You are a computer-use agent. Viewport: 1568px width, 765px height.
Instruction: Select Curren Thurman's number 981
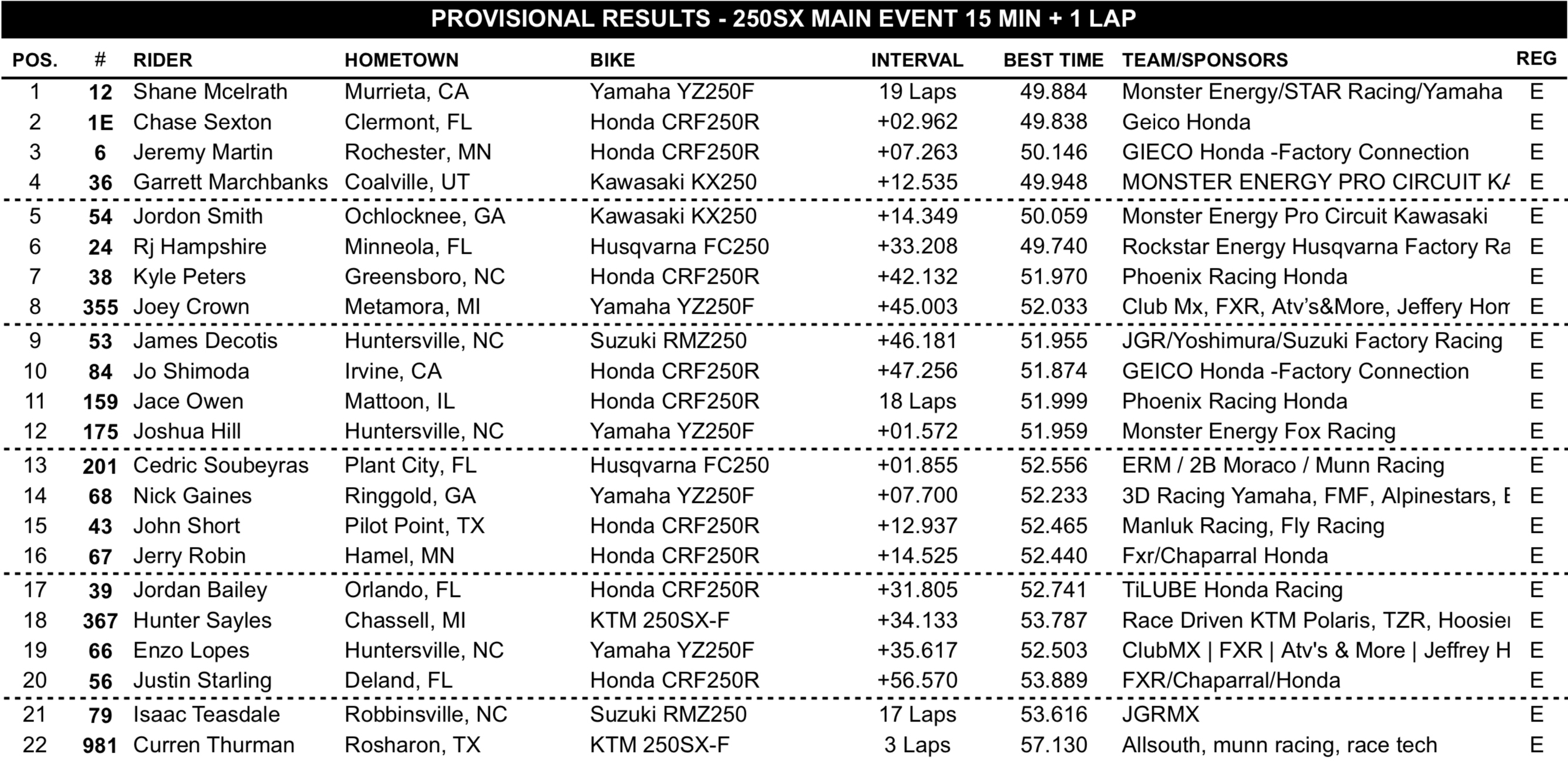click(99, 746)
